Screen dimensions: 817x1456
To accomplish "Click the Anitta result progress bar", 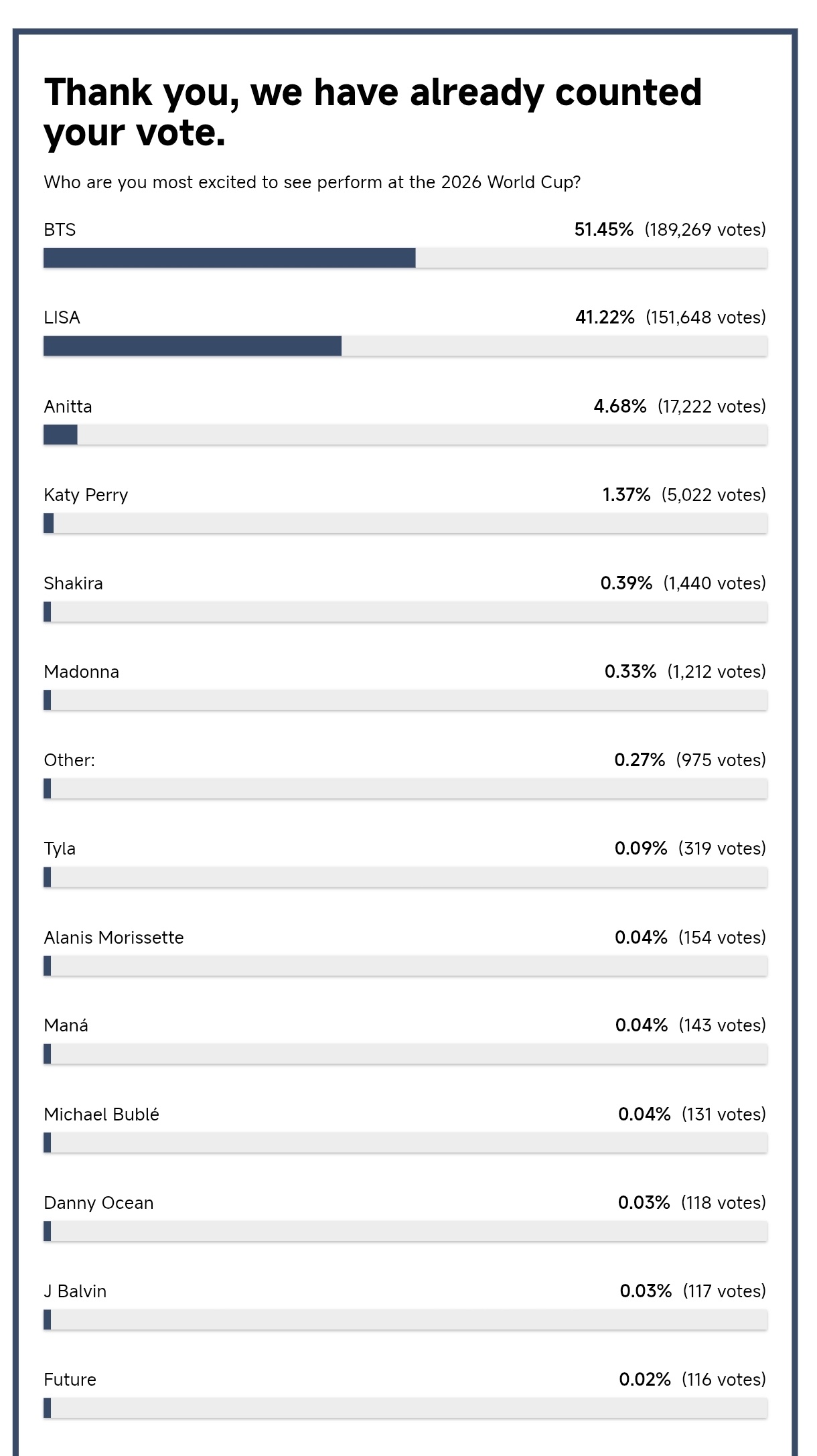I will click(x=405, y=435).
